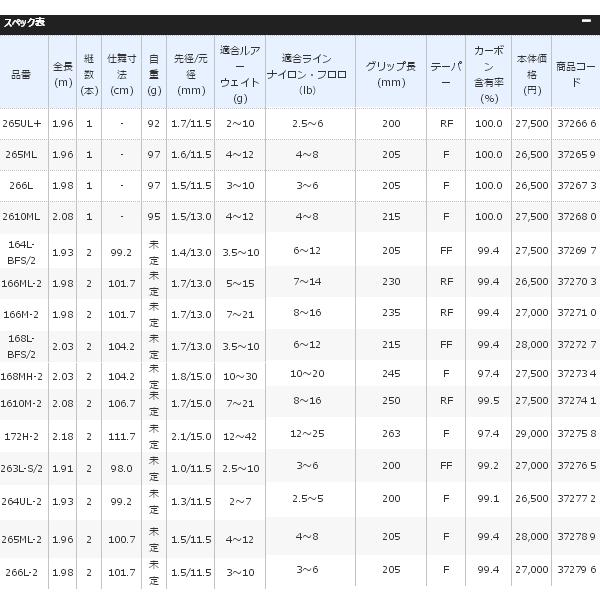Click the 29,000 price for 172H-2

pyautogui.click(x=532, y=433)
